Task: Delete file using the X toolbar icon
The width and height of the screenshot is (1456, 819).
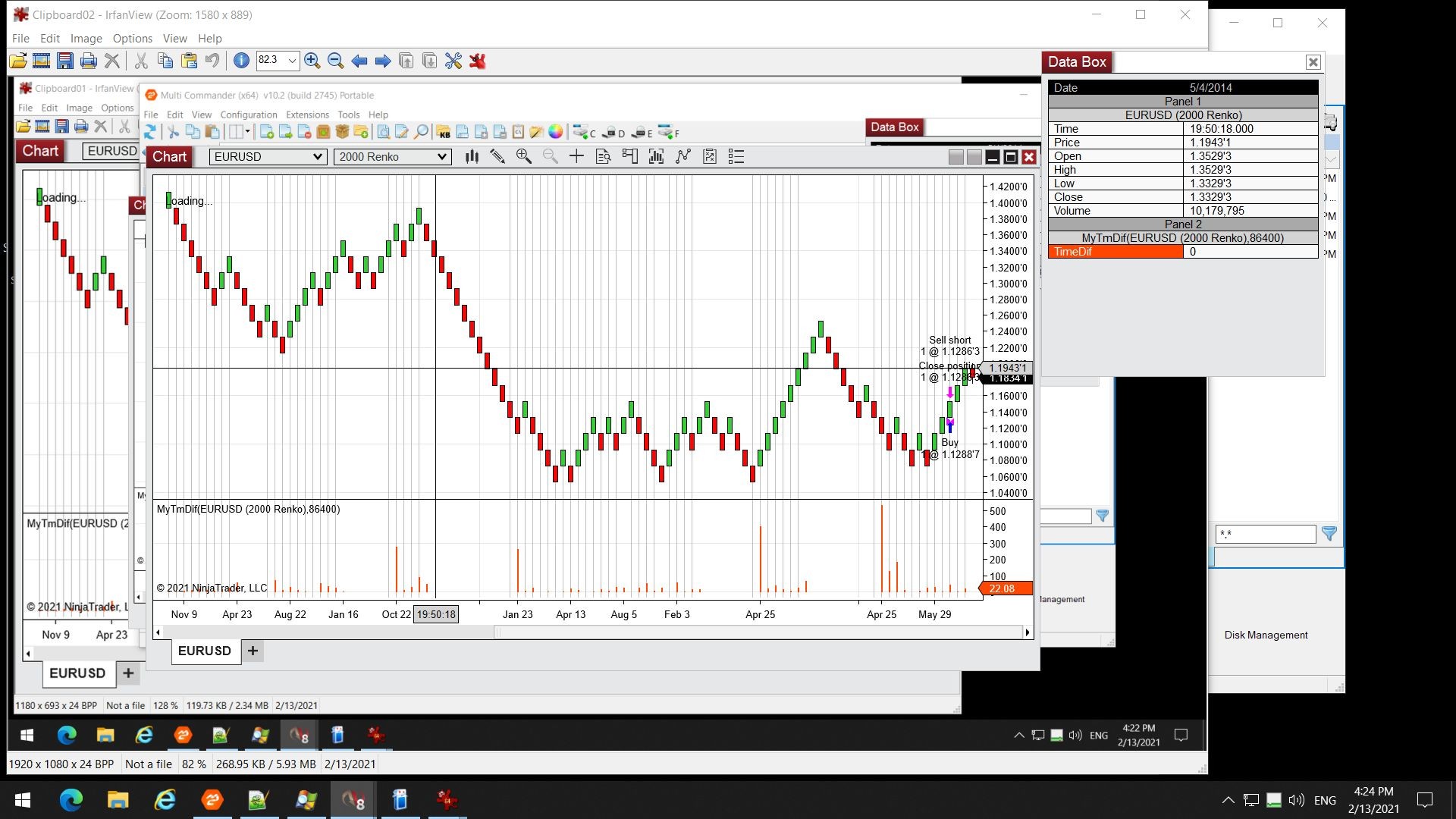Action: (x=112, y=61)
